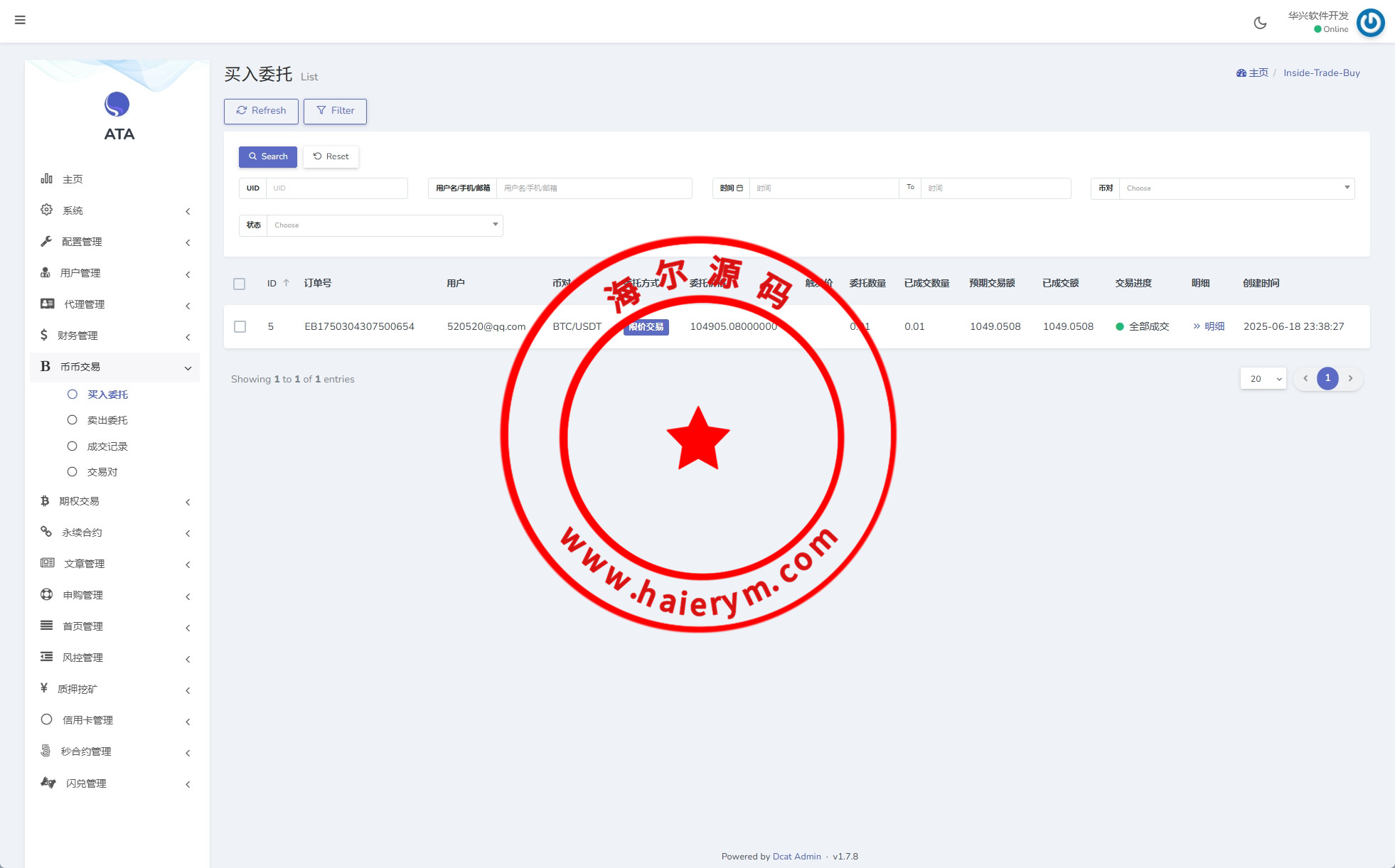Click the UID input field
Image resolution: width=1395 pixels, height=868 pixels.
tap(336, 188)
